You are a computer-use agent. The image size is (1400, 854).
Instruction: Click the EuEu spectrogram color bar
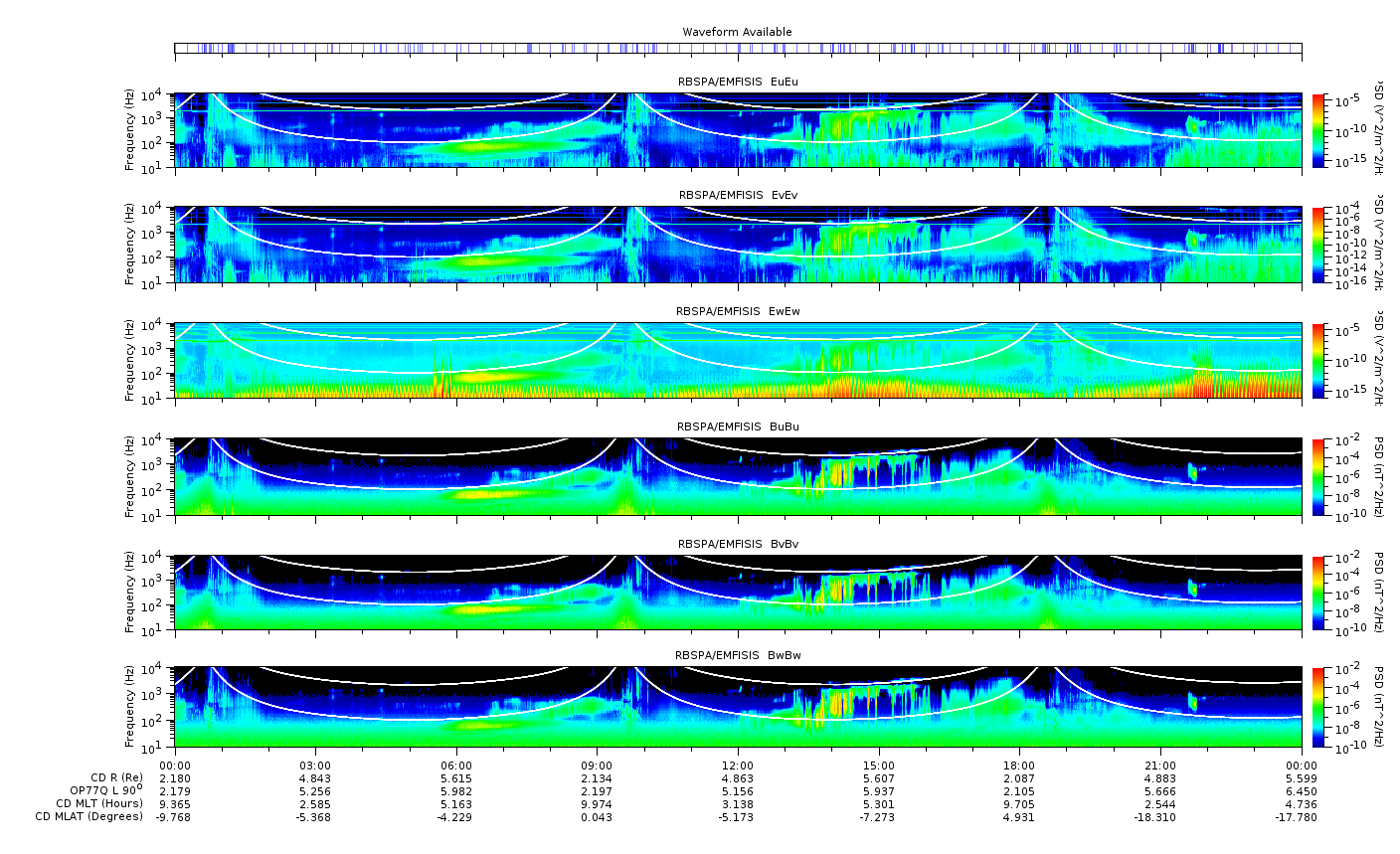(1318, 129)
